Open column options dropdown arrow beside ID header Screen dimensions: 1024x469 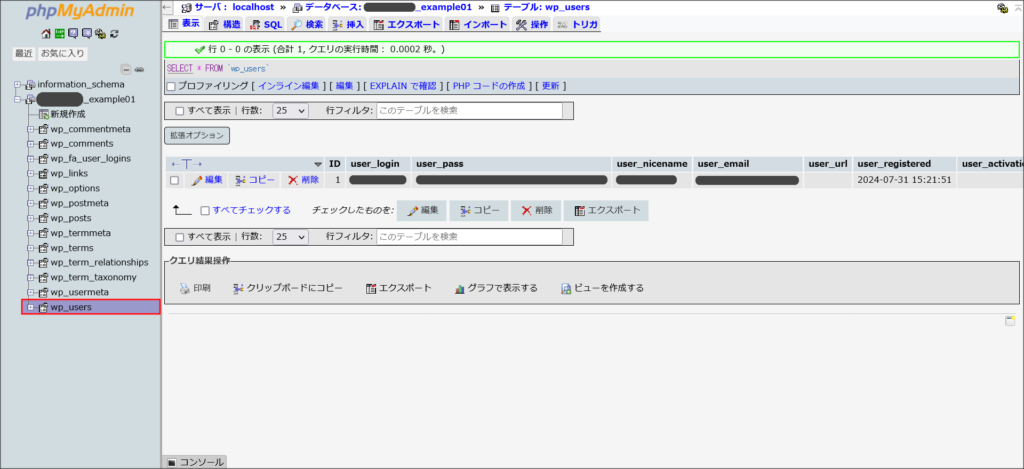pos(318,164)
